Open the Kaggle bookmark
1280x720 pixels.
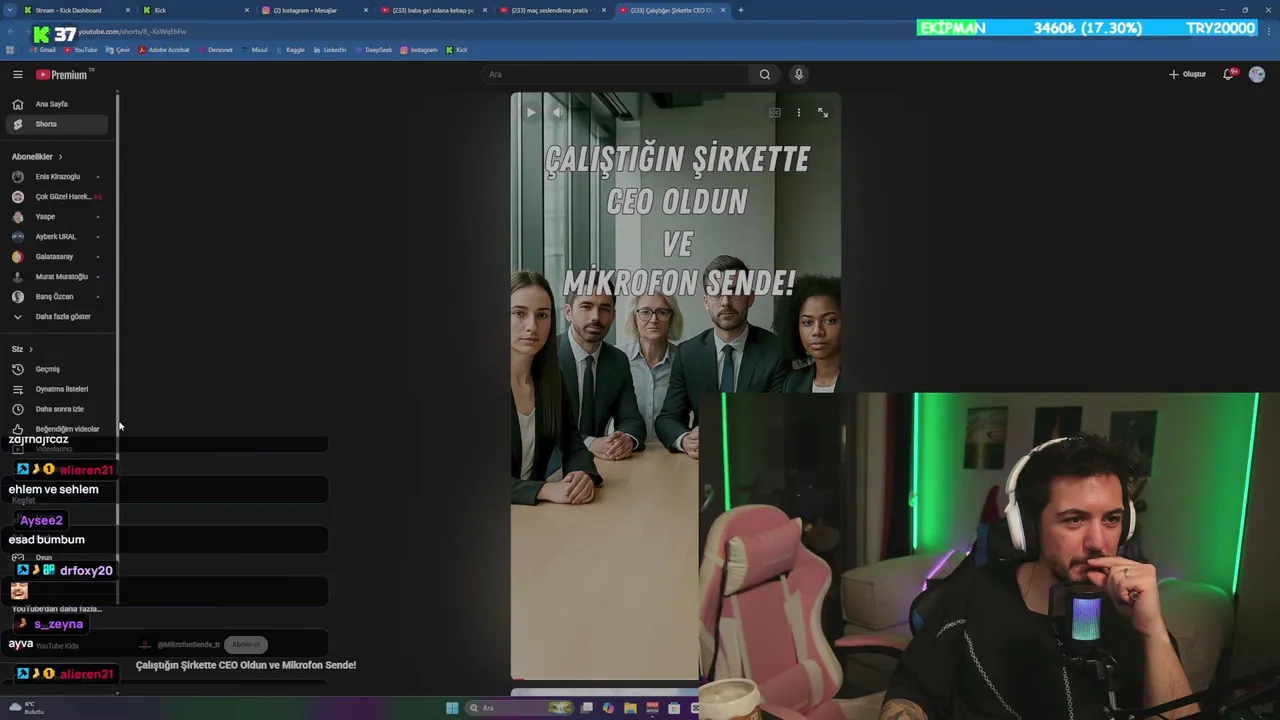coord(290,50)
